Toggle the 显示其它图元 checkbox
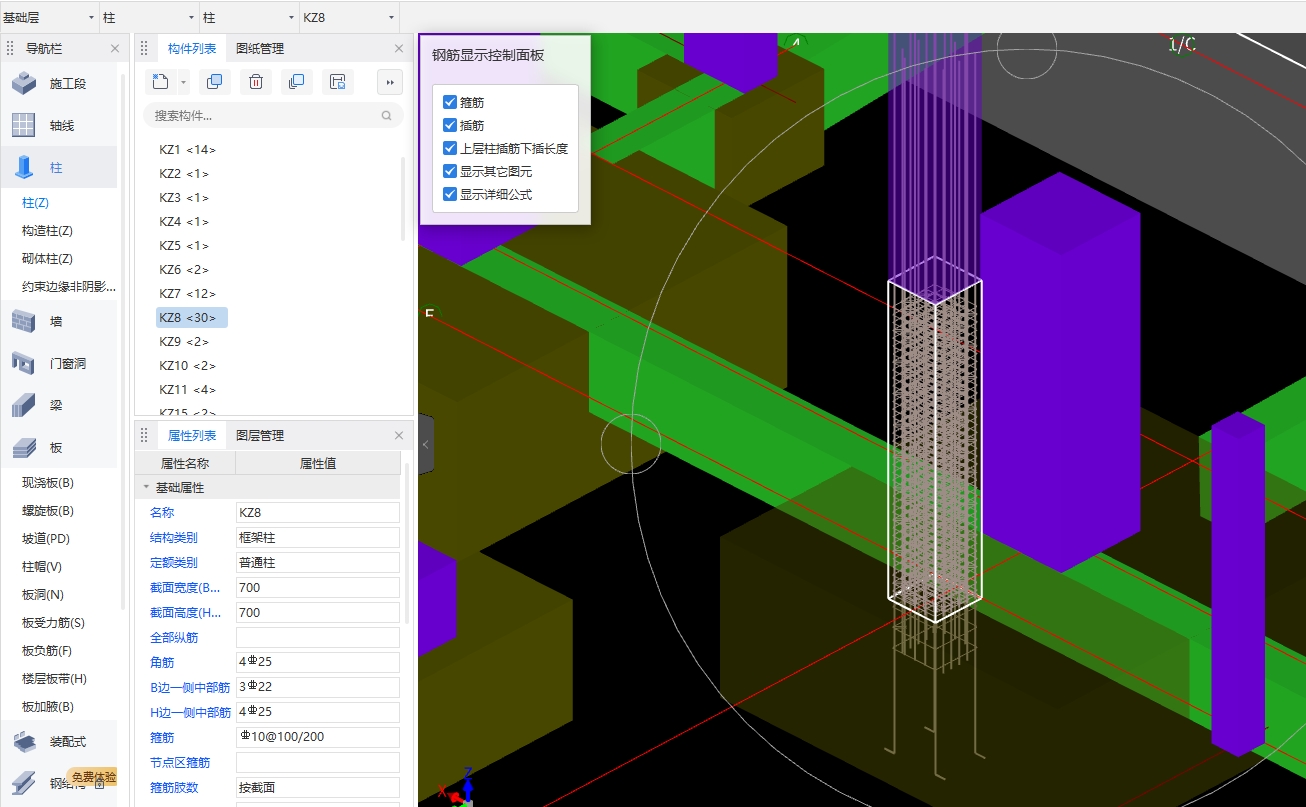Viewport: 1306px width, 807px height. [x=450, y=171]
